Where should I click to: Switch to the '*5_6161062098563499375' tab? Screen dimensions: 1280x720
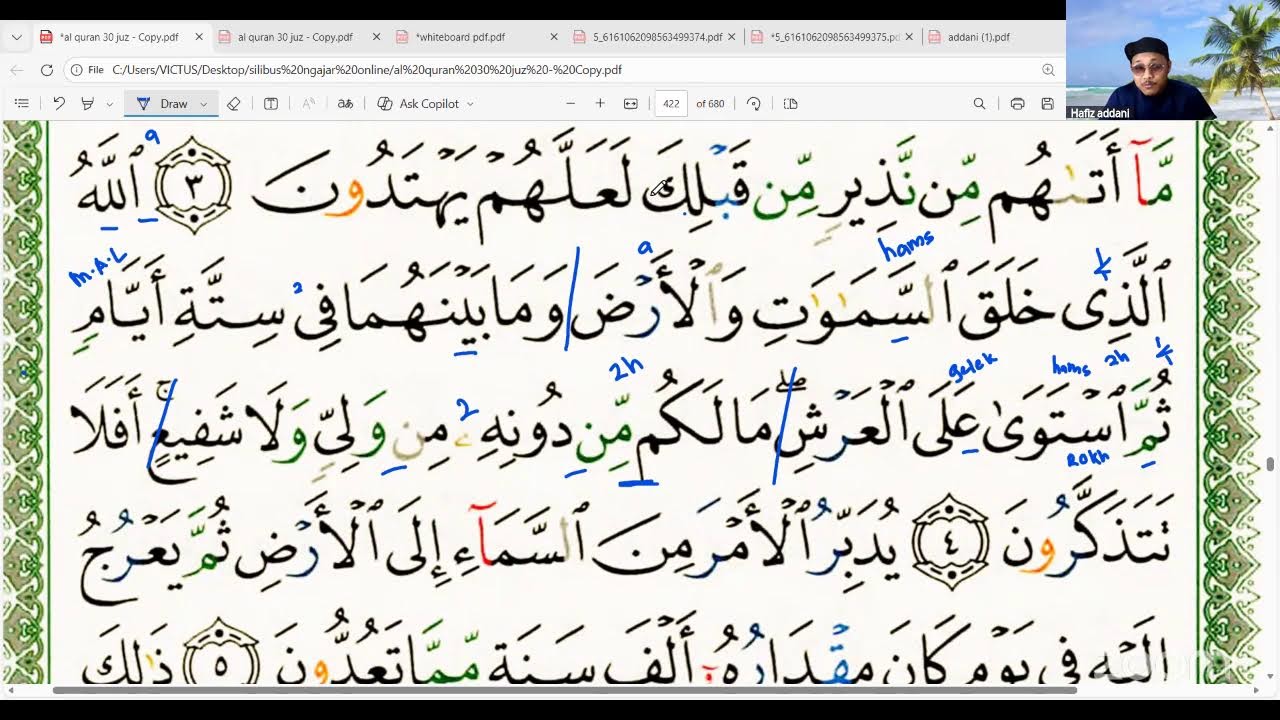(832, 37)
